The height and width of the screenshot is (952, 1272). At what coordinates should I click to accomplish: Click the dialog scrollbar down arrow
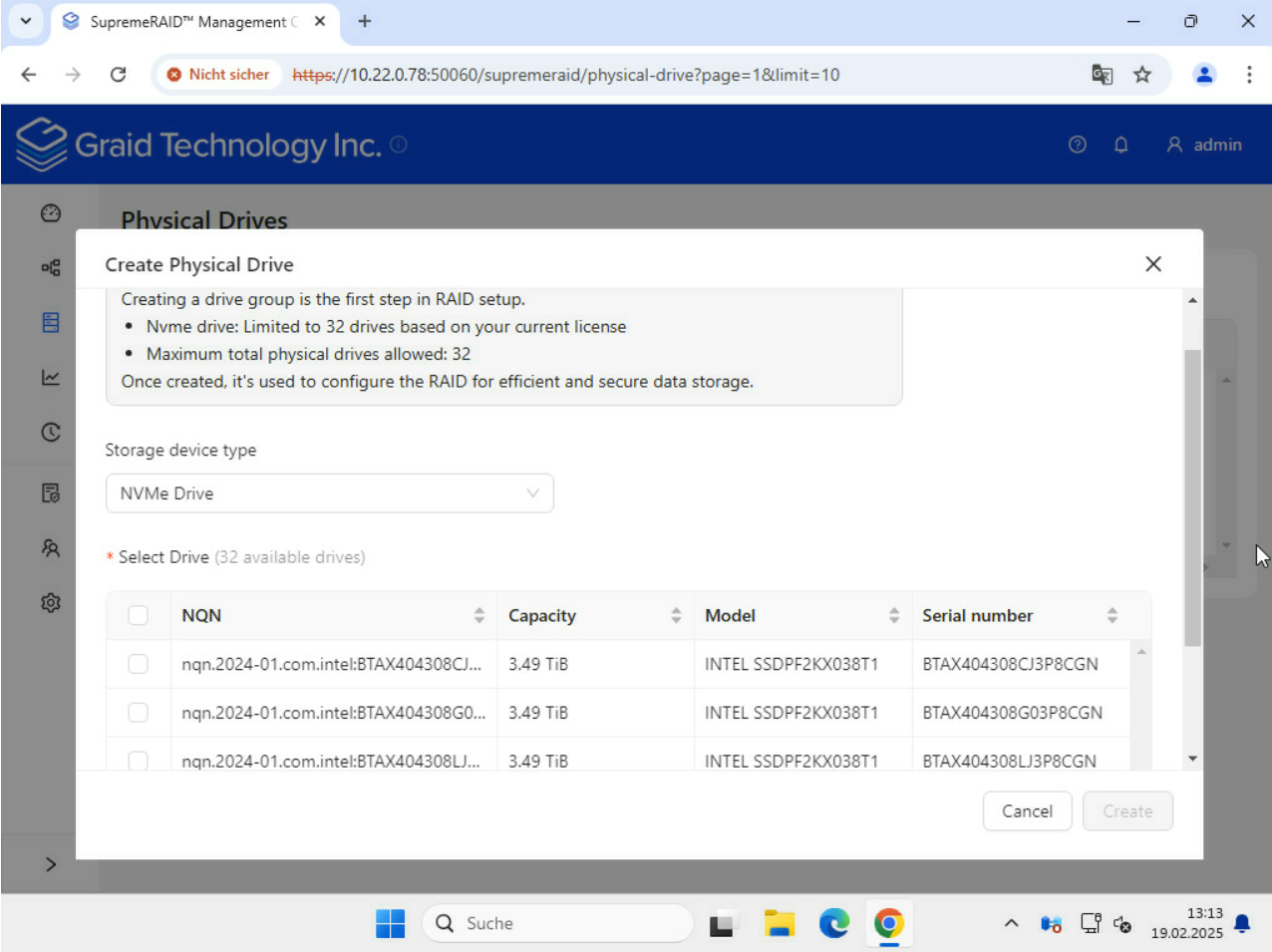(x=1192, y=759)
